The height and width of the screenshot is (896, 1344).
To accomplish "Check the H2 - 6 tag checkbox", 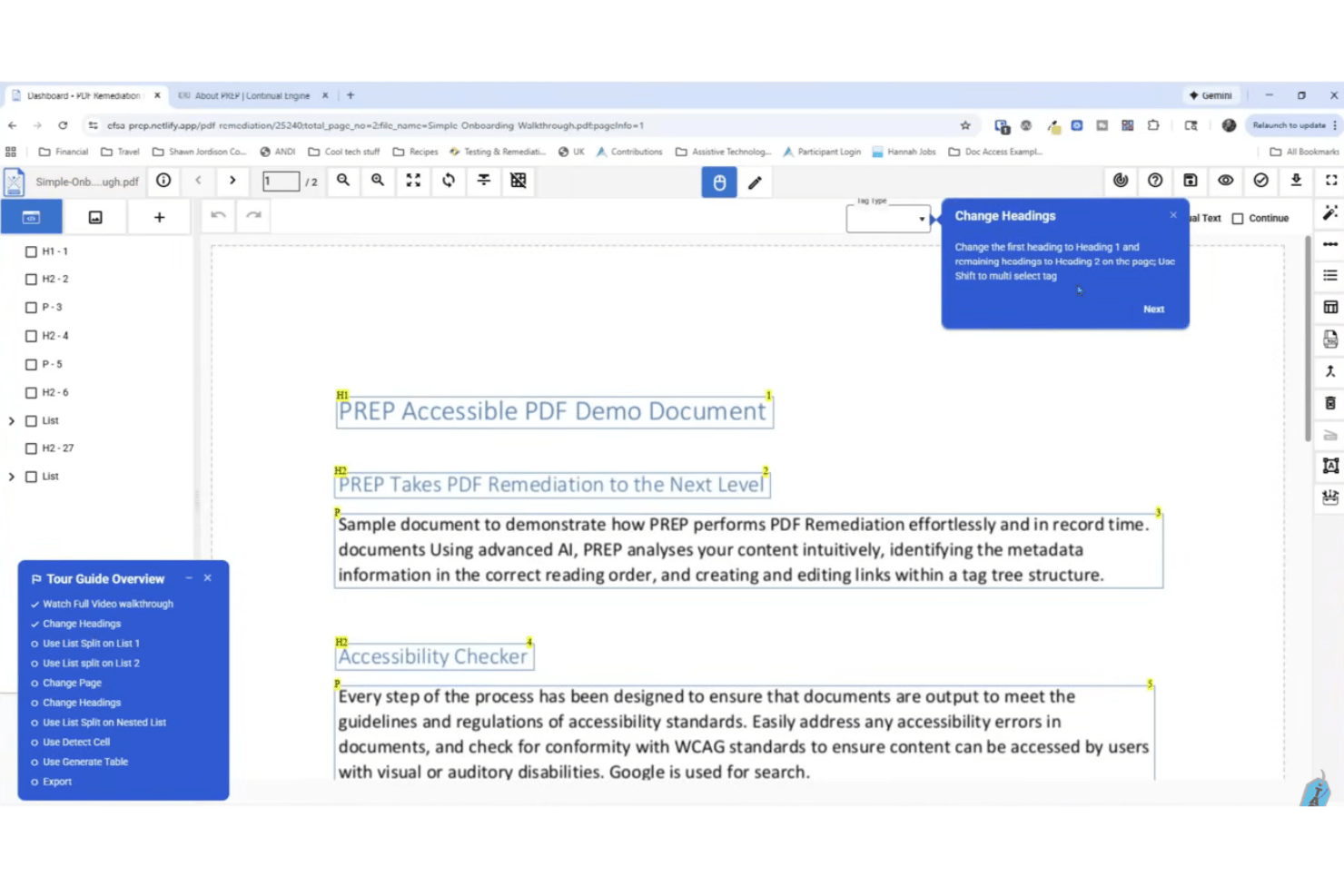I will pyautogui.click(x=31, y=393).
